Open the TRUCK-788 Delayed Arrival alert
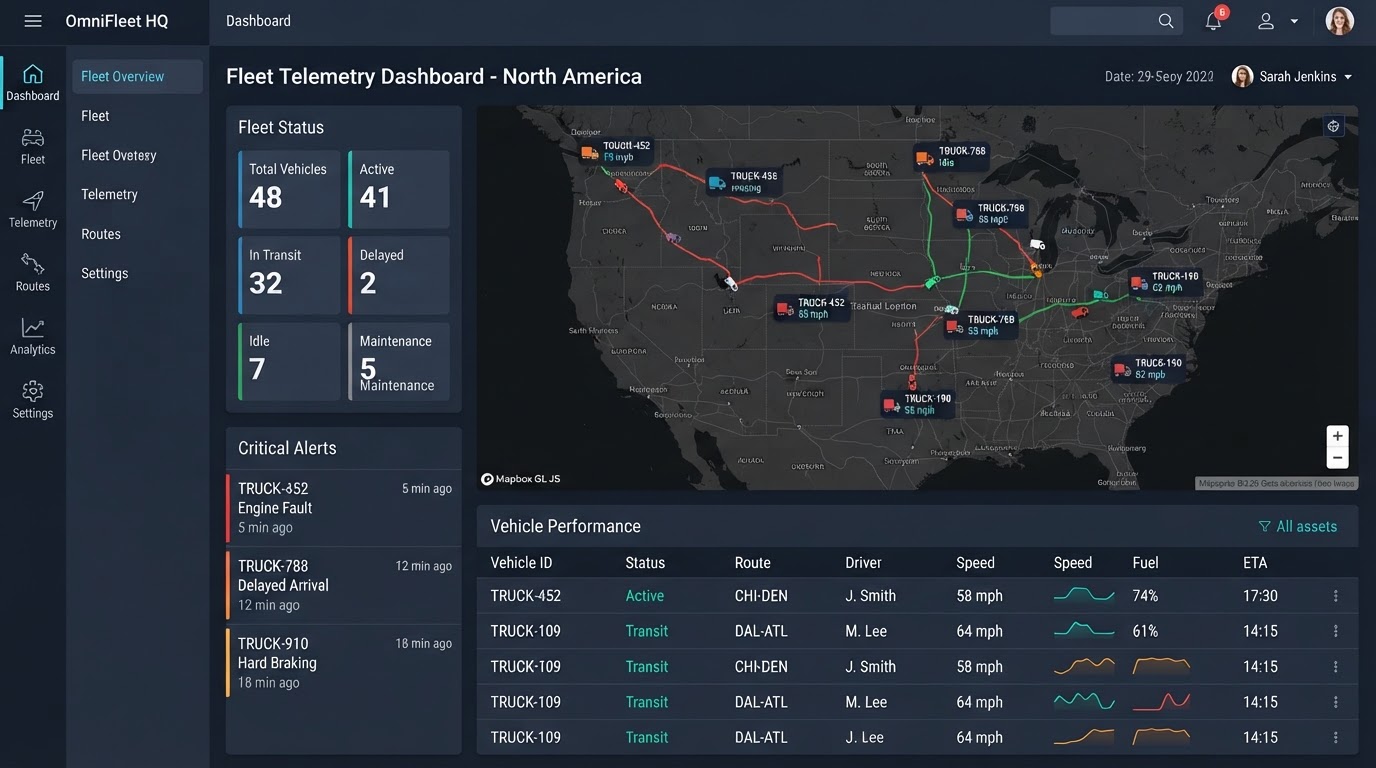Screen dimensions: 1376x768 pos(343,585)
